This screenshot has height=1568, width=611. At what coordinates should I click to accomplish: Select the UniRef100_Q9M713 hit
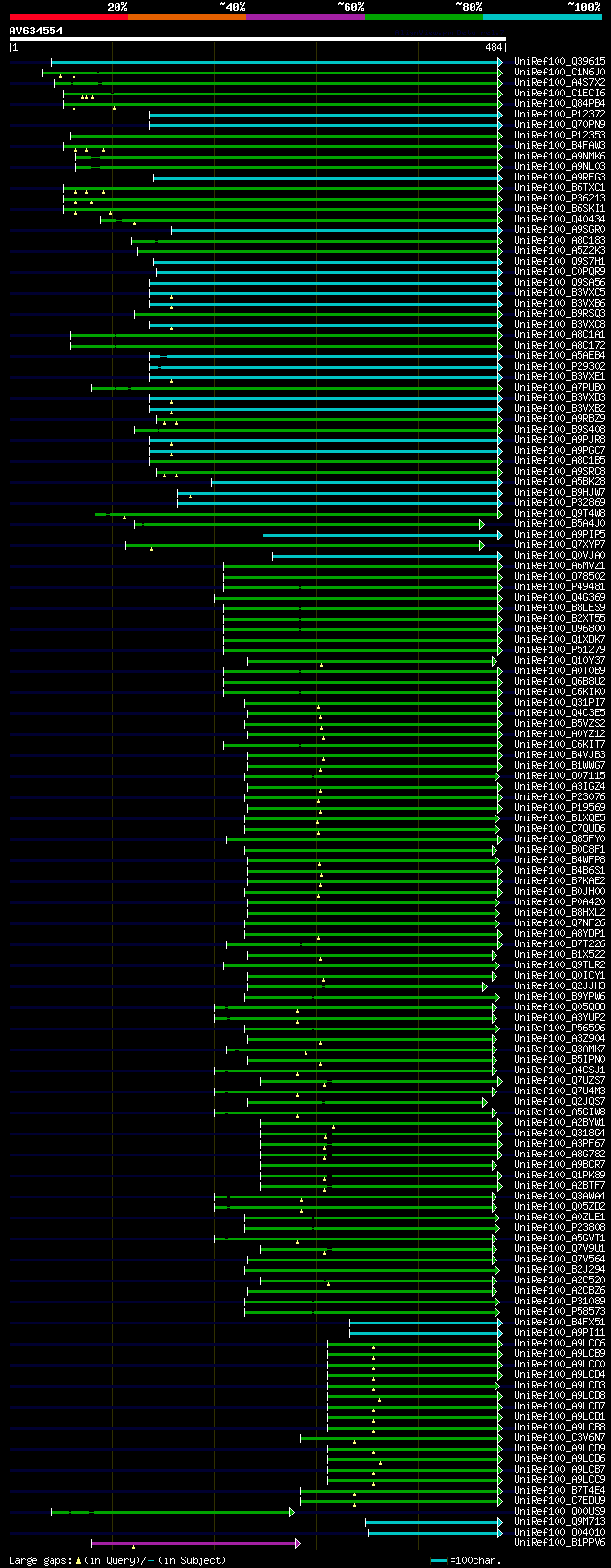[x=559, y=1521]
